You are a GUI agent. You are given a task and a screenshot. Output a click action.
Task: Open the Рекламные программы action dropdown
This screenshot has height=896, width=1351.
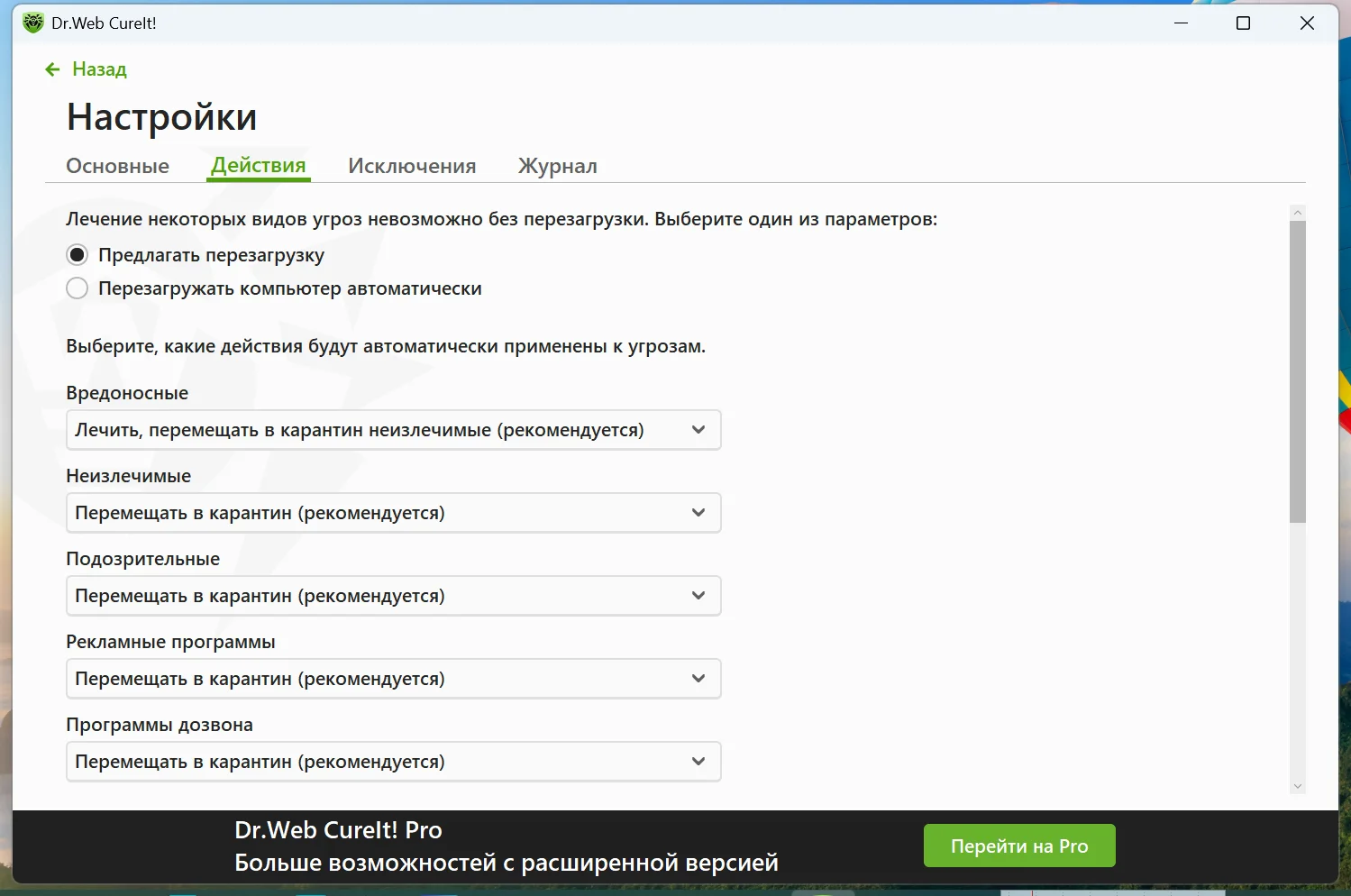[394, 679]
